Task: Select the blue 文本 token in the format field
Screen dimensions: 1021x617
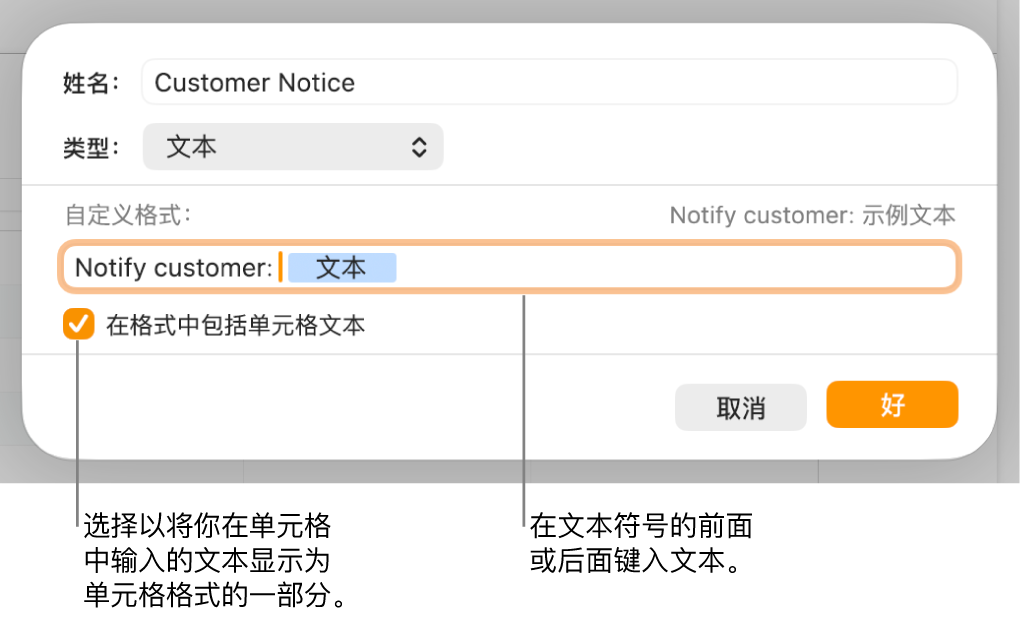Action: click(342, 267)
